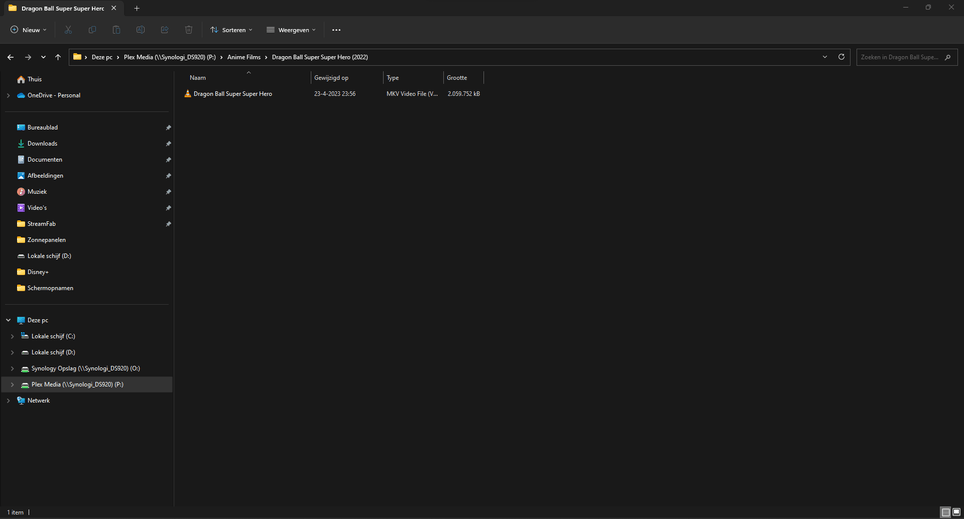
Task: Go forward with the right arrow
Action: (x=28, y=57)
